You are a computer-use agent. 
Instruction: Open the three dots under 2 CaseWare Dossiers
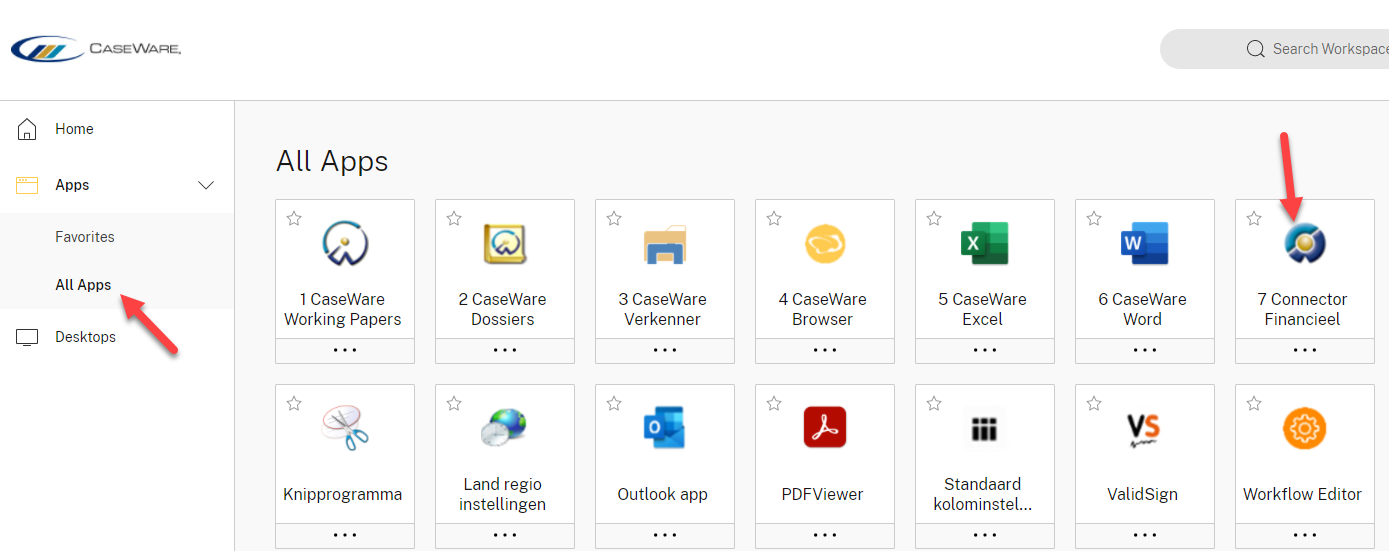(x=505, y=350)
